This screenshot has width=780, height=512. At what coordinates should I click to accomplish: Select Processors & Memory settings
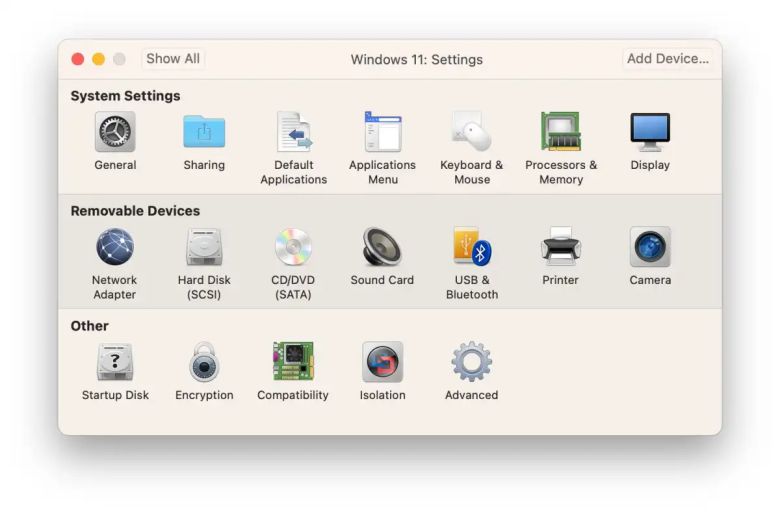(x=561, y=132)
